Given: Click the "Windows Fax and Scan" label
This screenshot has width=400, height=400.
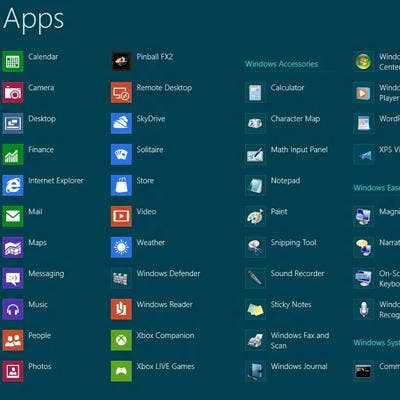Looking at the screenshot, I should (300, 340).
